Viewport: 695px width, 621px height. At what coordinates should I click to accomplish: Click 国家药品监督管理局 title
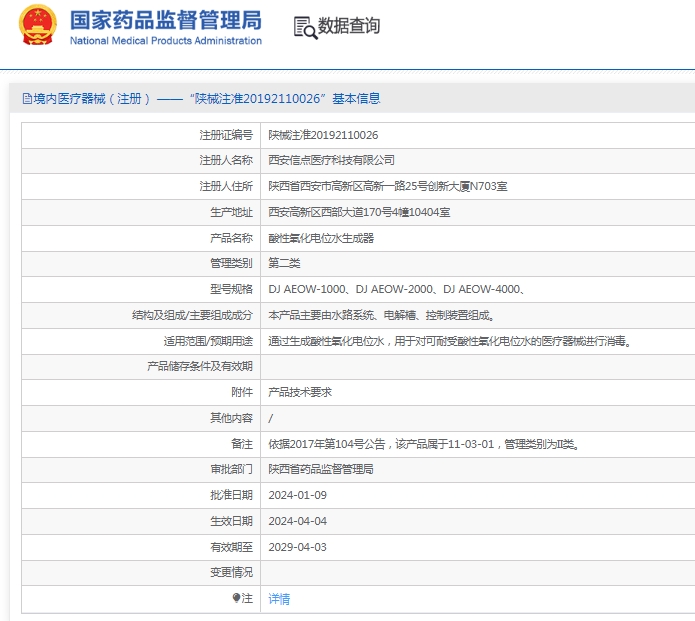point(166,20)
